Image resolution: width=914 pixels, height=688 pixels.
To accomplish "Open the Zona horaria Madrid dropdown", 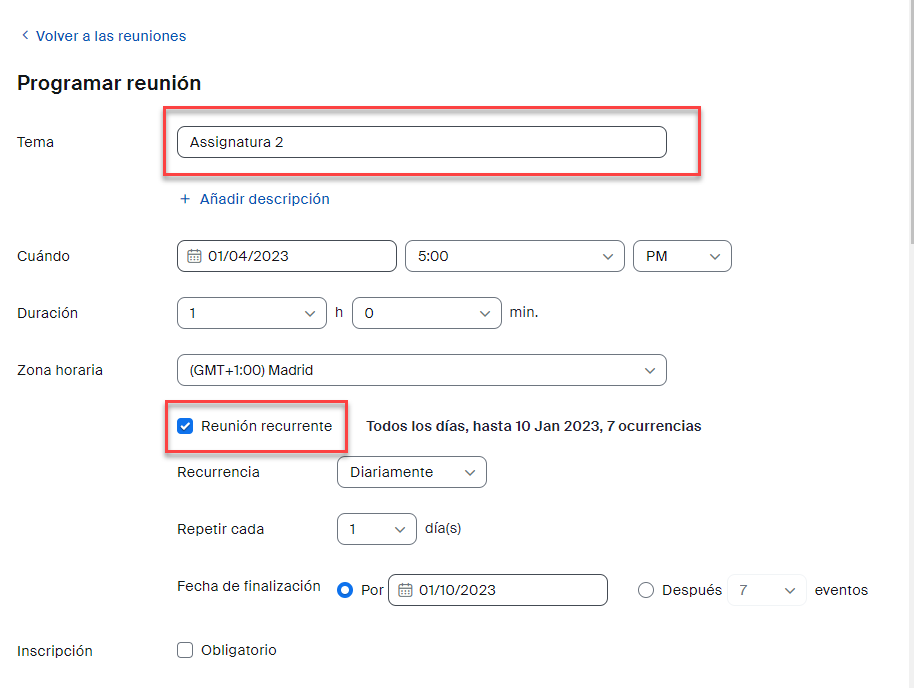I will click(421, 370).
